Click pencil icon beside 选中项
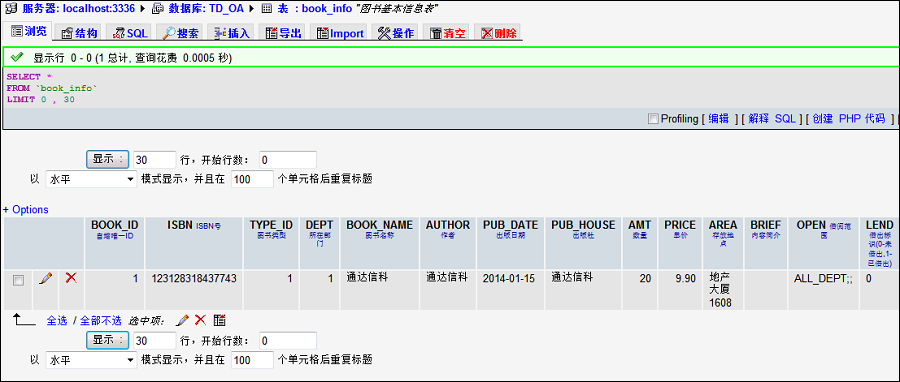The image size is (900, 382). point(182,320)
